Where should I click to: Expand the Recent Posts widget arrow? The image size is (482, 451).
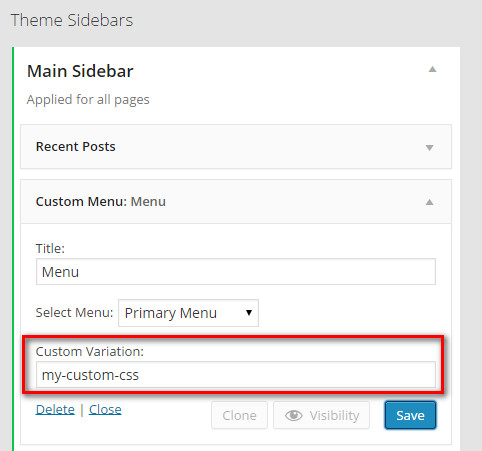(x=429, y=147)
